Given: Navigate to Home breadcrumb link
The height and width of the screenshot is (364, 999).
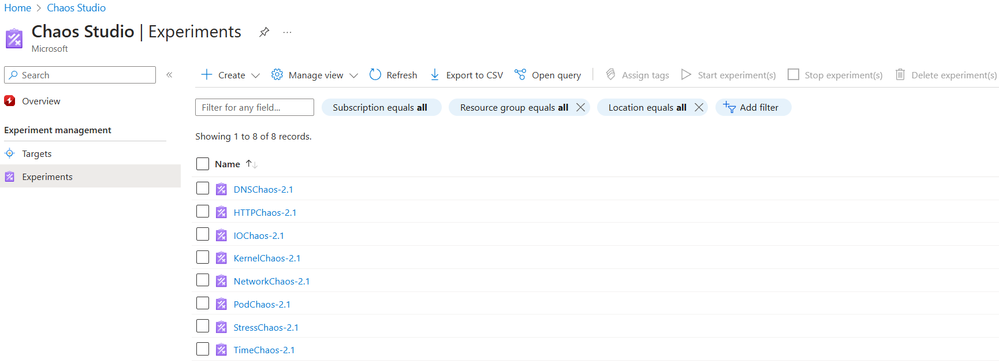Looking at the screenshot, I should point(18,8).
